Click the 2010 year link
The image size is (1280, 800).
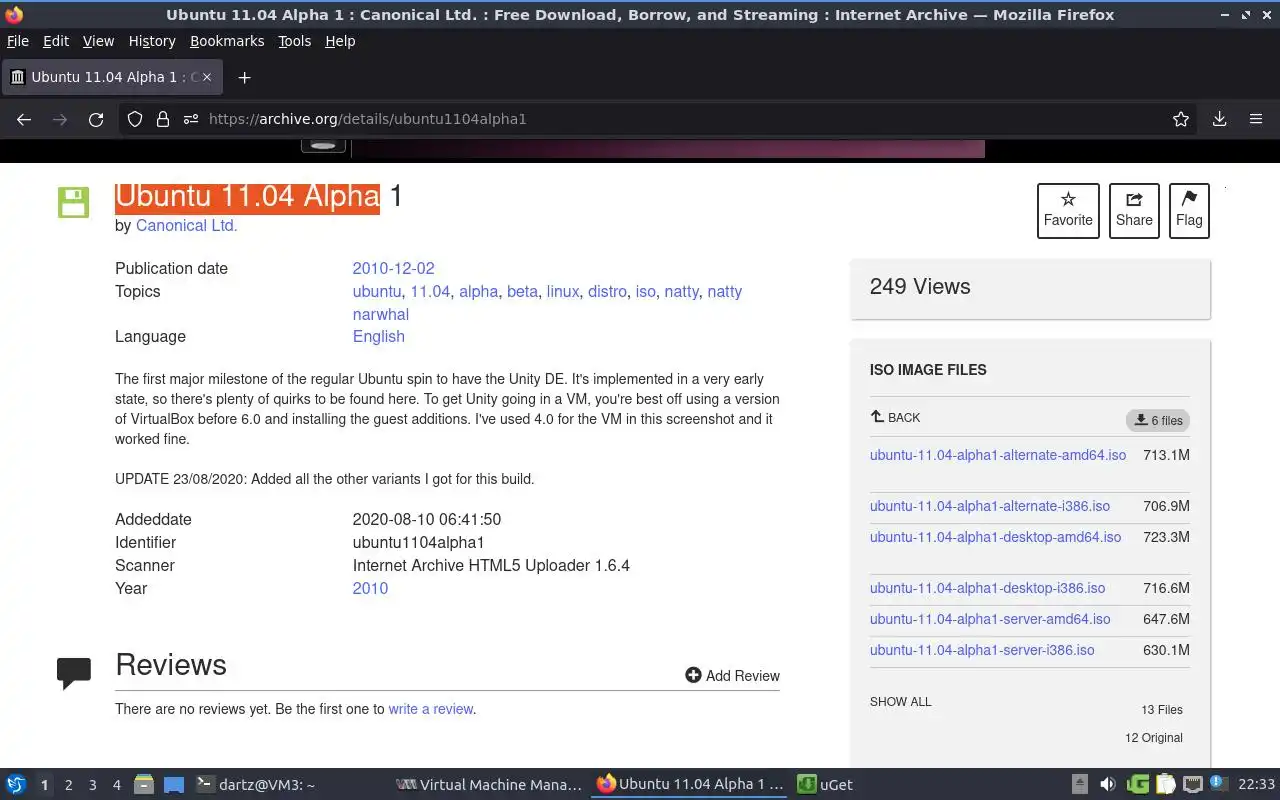(370, 588)
